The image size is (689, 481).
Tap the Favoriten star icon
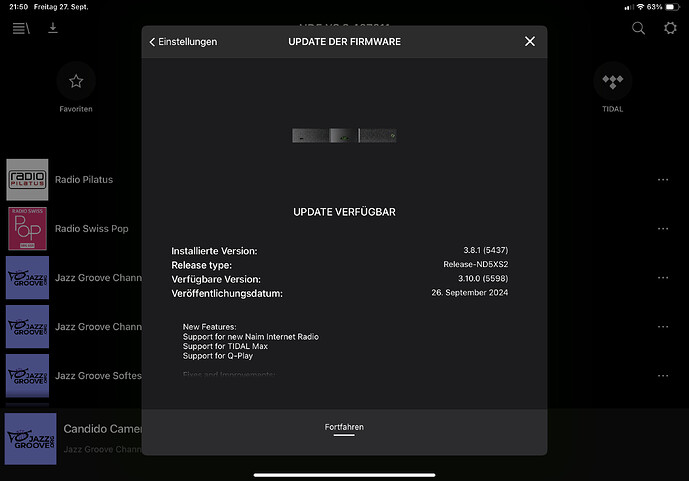76,82
